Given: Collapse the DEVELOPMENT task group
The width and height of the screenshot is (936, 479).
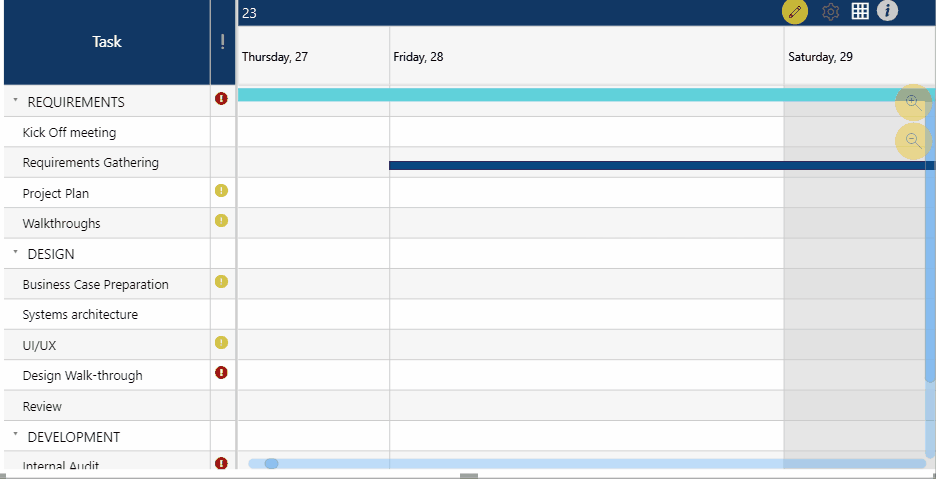Looking at the screenshot, I should pyautogui.click(x=15, y=436).
